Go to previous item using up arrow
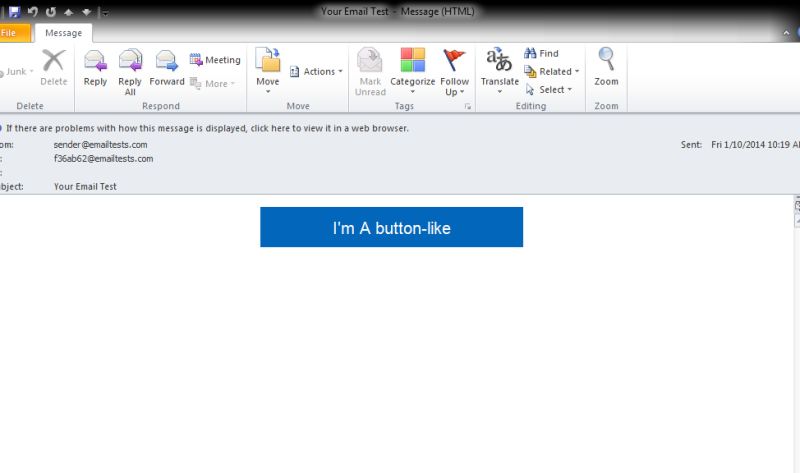 [68, 12]
